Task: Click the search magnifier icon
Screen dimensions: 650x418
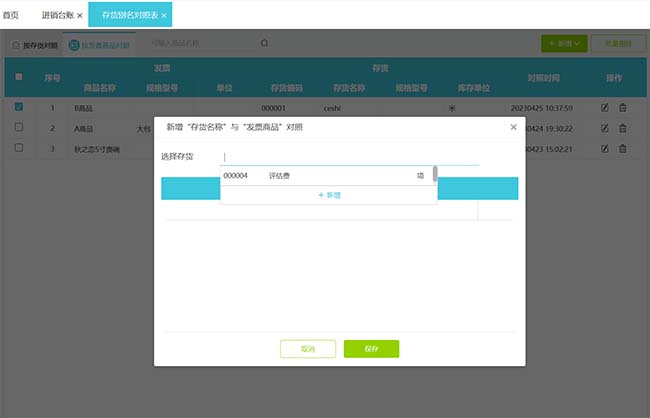Action: point(264,44)
